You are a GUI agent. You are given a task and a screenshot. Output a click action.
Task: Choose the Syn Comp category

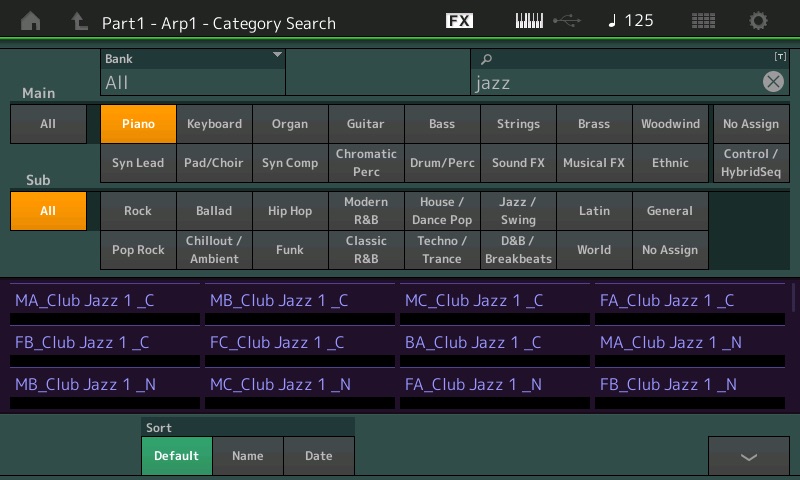[290, 163]
